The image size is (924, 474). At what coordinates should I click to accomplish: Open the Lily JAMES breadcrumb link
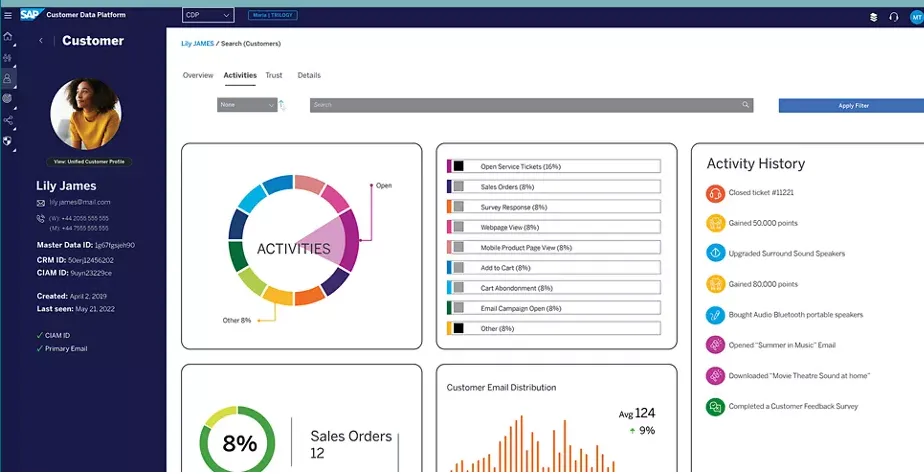click(x=198, y=44)
